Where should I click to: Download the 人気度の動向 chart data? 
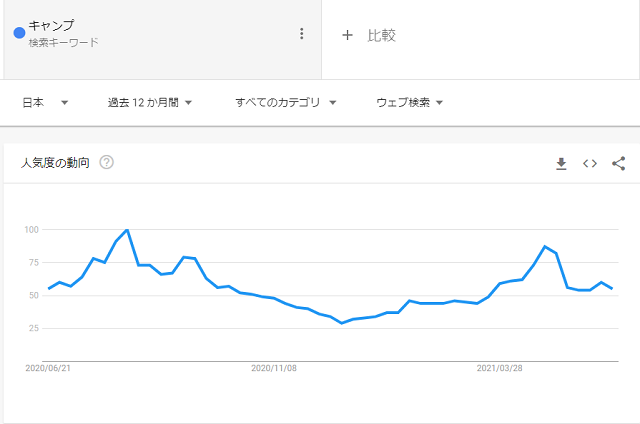click(x=561, y=164)
